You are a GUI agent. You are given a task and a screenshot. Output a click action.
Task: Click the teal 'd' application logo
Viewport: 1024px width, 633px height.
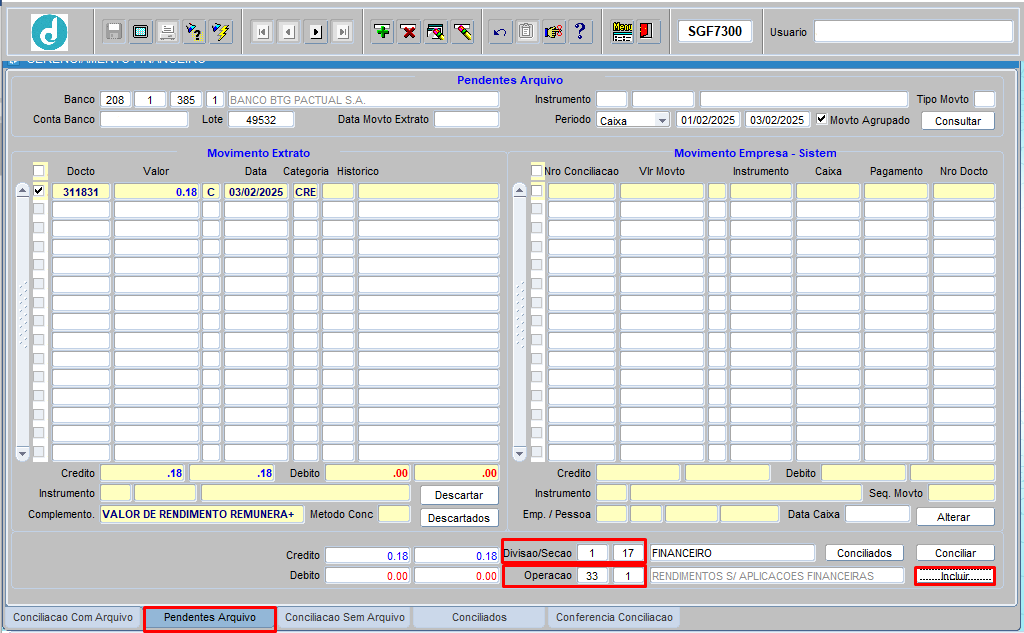[x=50, y=32]
